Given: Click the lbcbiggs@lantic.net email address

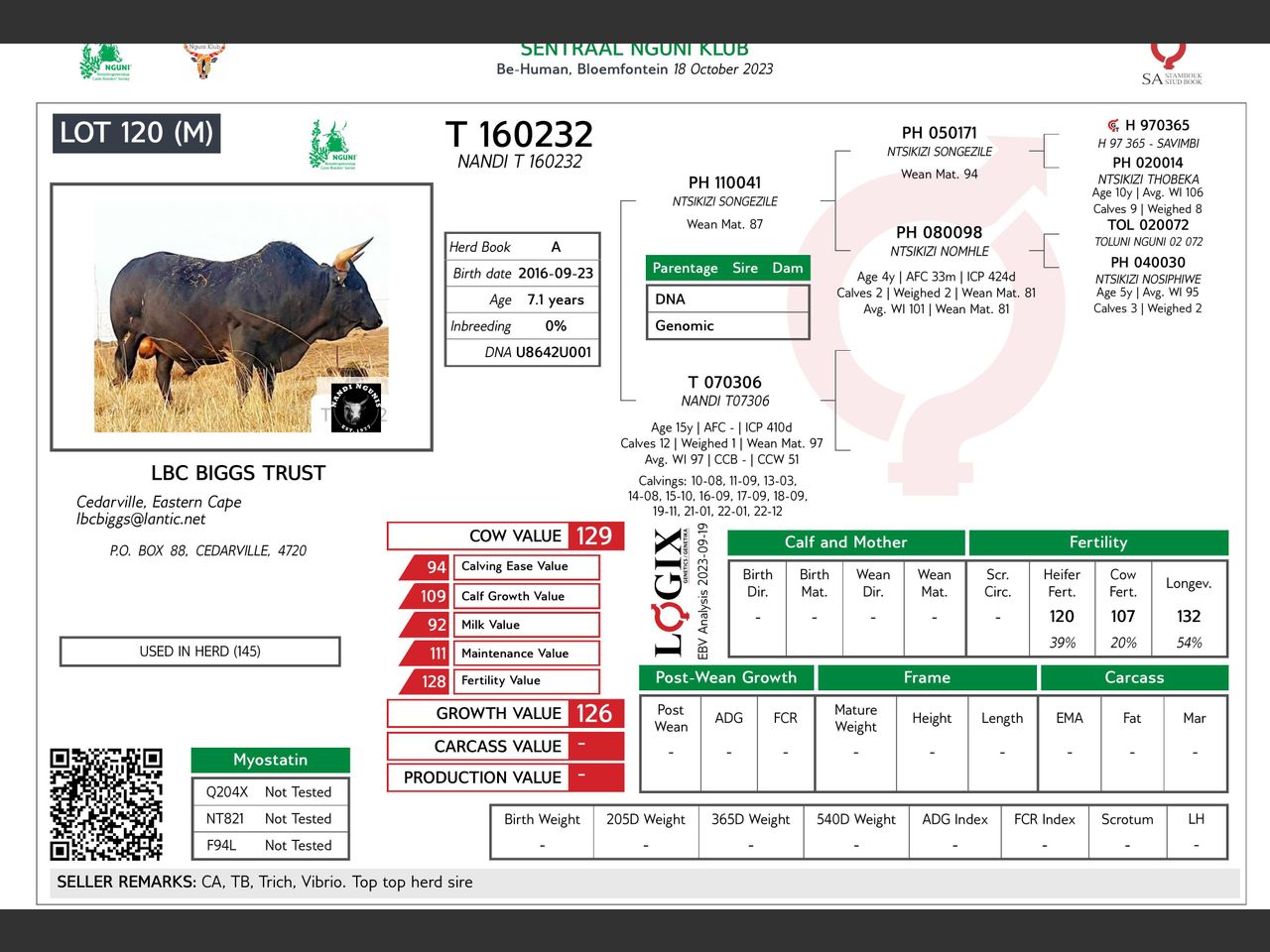Looking at the screenshot, I should point(141,519).
